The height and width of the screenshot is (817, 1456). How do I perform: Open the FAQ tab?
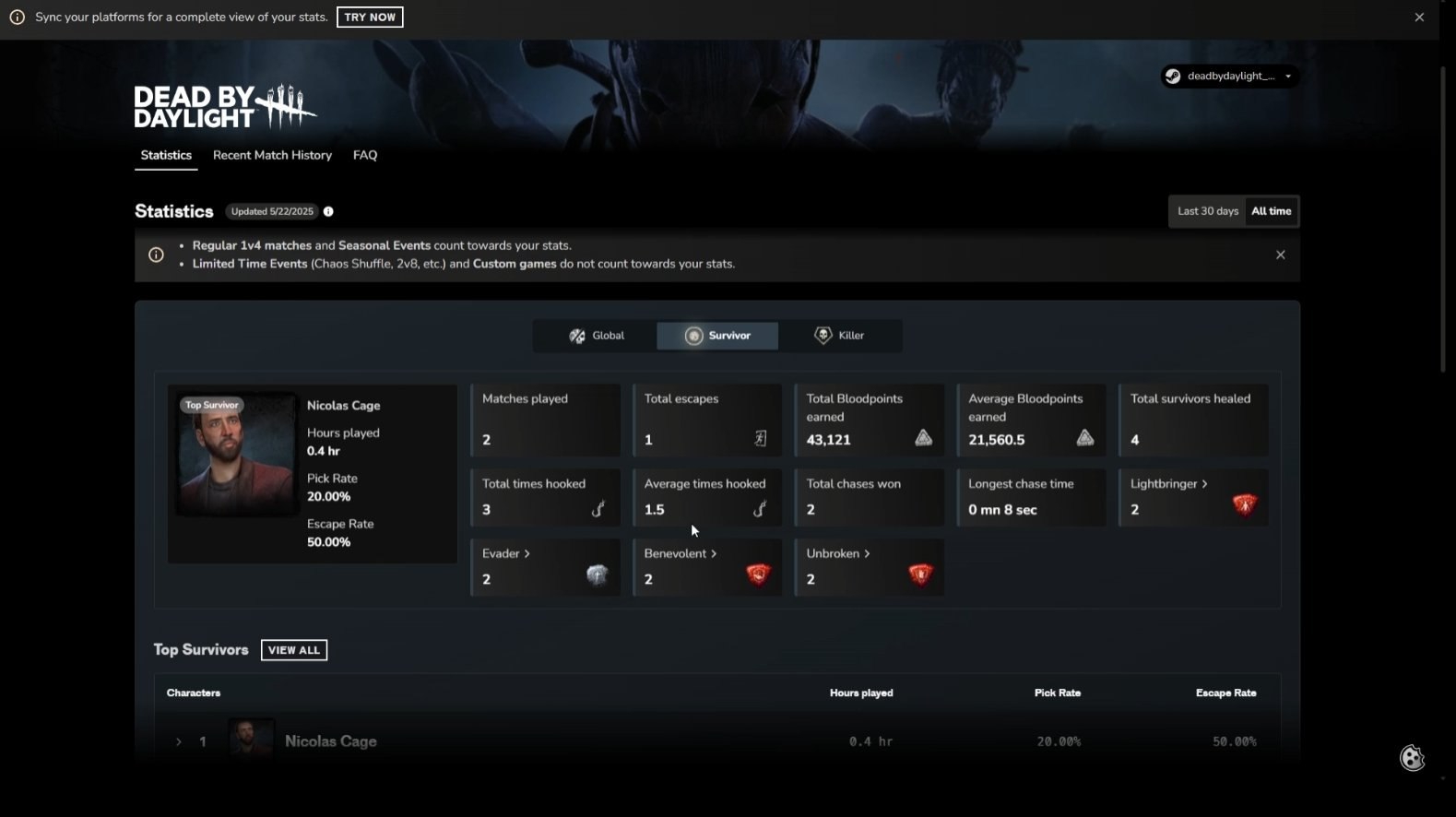click(x=365, y=155)
